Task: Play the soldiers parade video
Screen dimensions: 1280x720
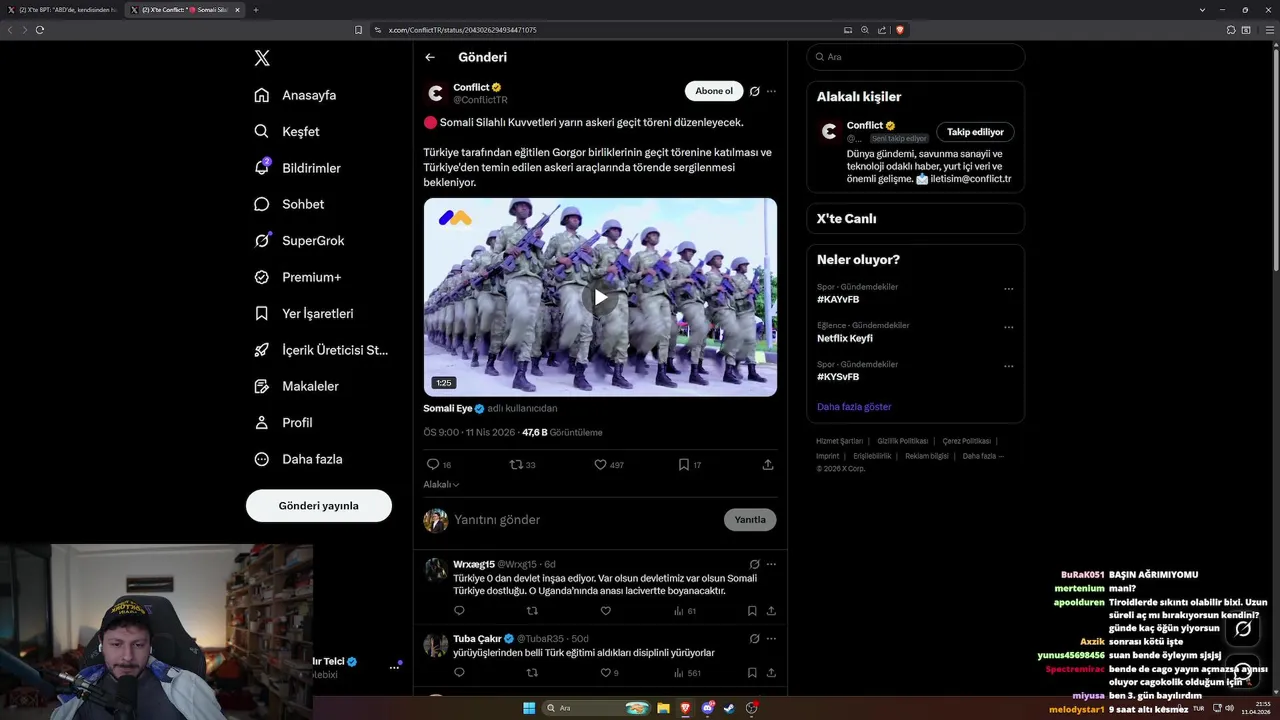Action: (x=600, y=297)
